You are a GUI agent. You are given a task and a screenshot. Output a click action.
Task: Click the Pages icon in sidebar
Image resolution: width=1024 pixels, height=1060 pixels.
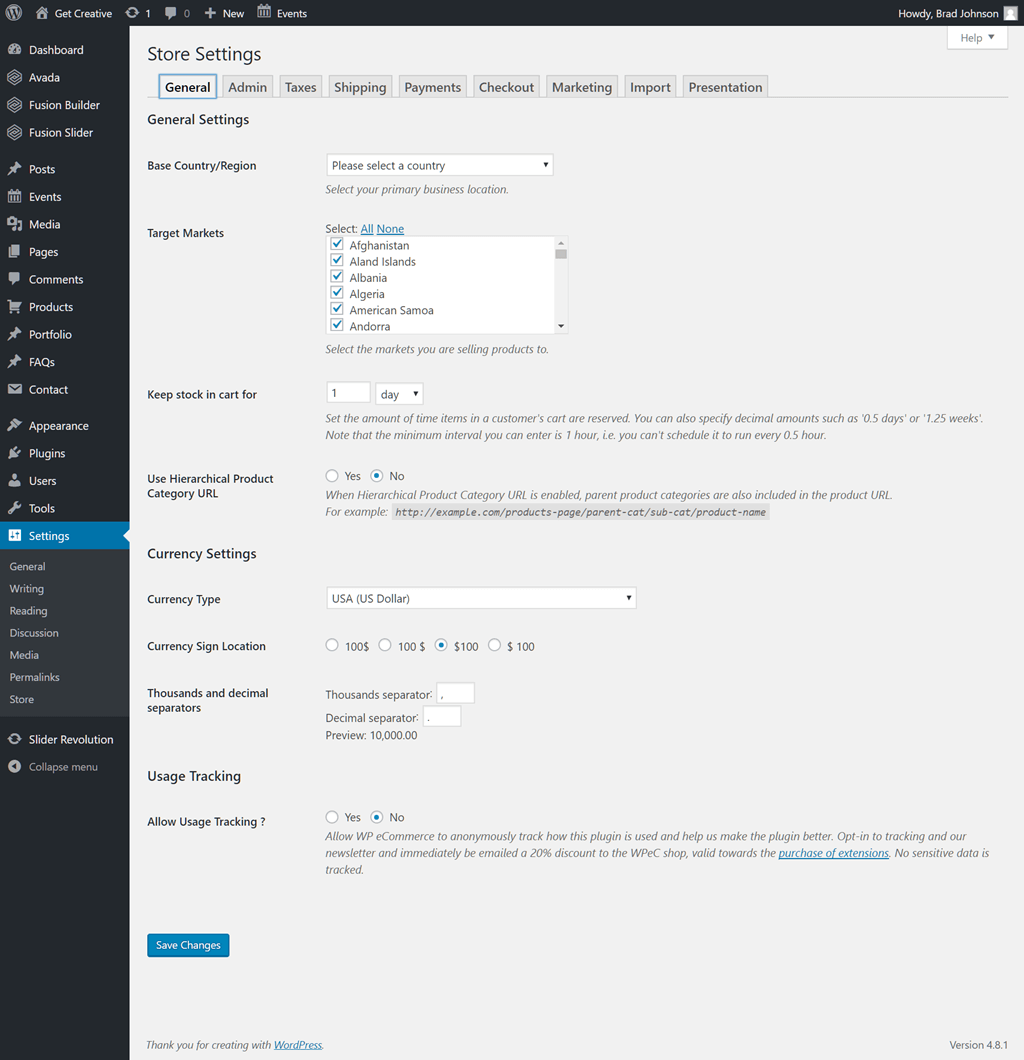pos(14,251)
